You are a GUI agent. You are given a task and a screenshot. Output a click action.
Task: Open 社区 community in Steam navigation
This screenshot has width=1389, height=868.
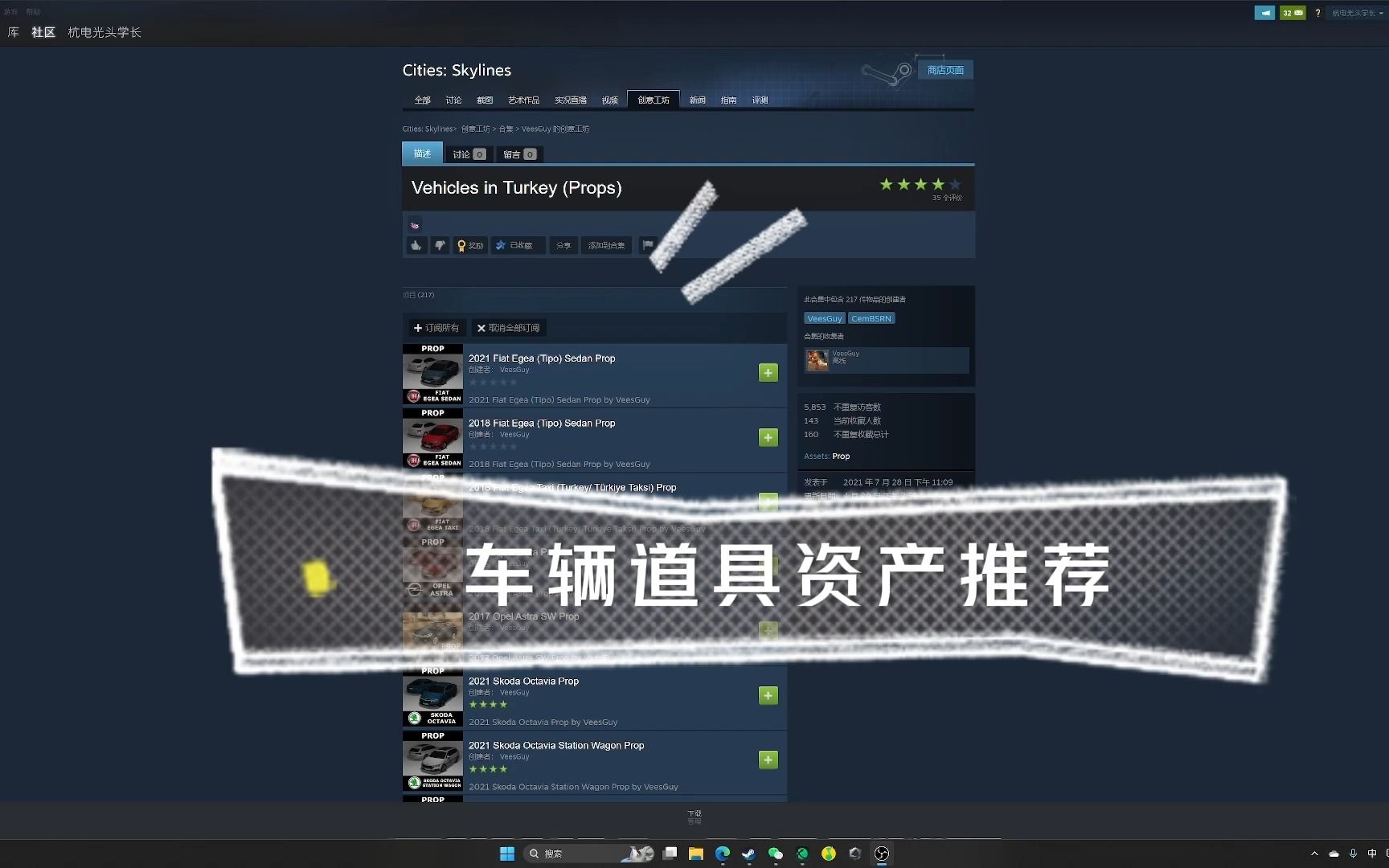[43, 32]
